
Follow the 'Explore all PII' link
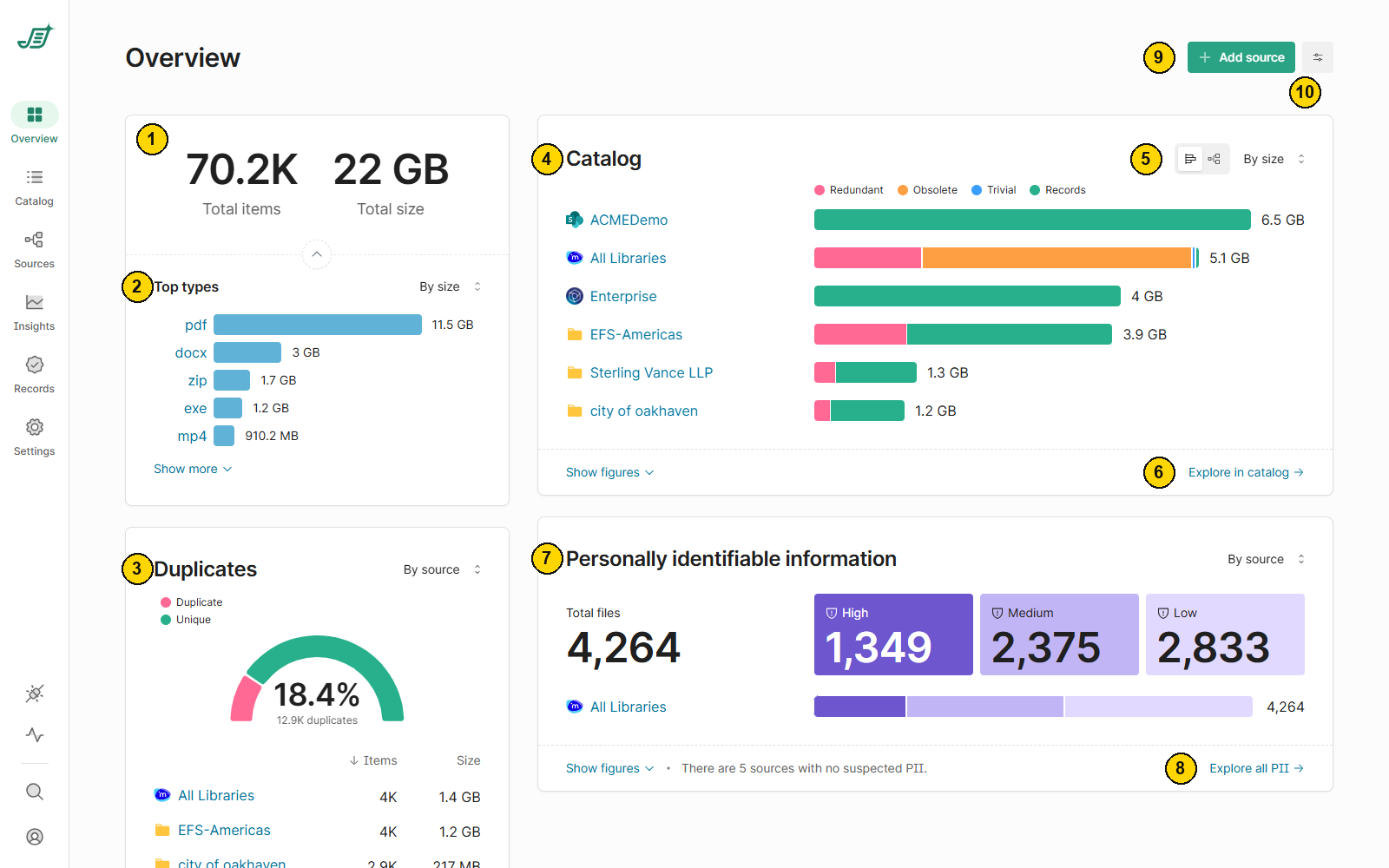pyautogui.click(x=1256, y=768)
